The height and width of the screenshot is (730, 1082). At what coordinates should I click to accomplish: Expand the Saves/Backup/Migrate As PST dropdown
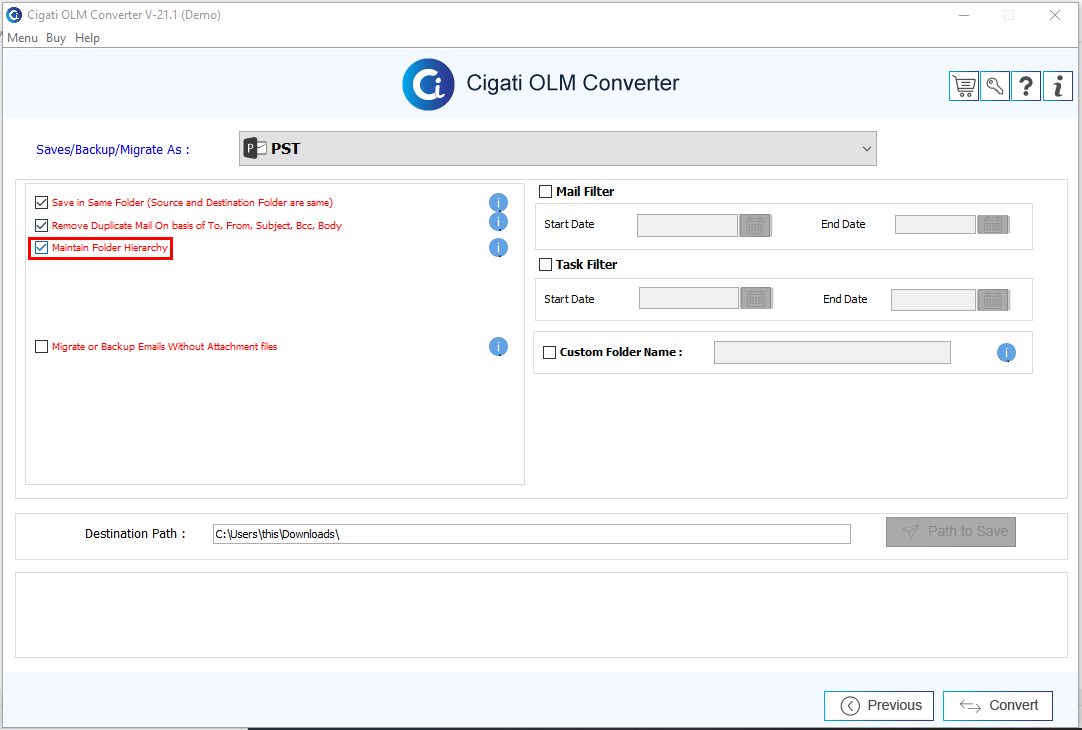pos(558,148)
